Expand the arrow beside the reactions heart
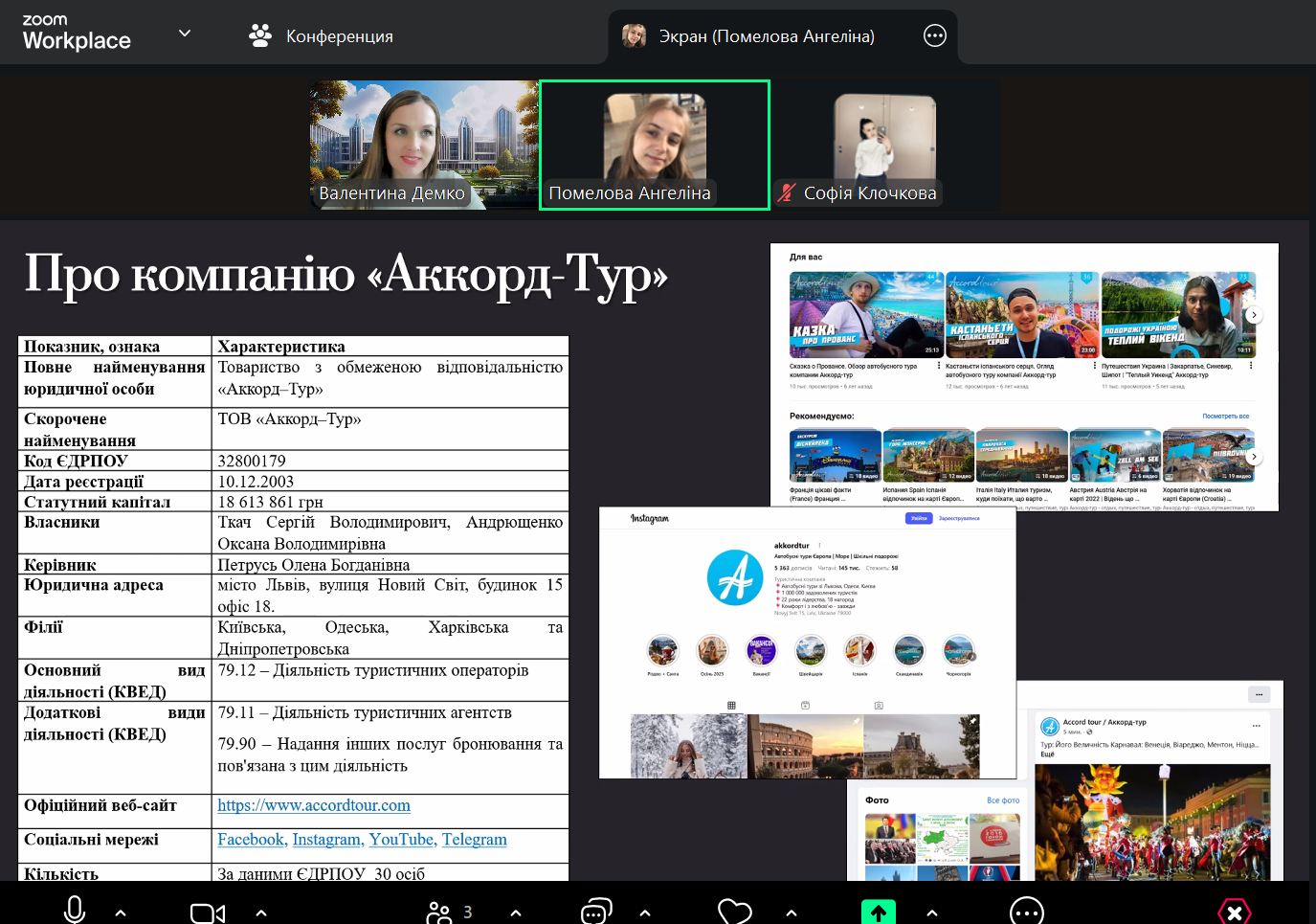 pyautogui.click(x=792, y=913)
